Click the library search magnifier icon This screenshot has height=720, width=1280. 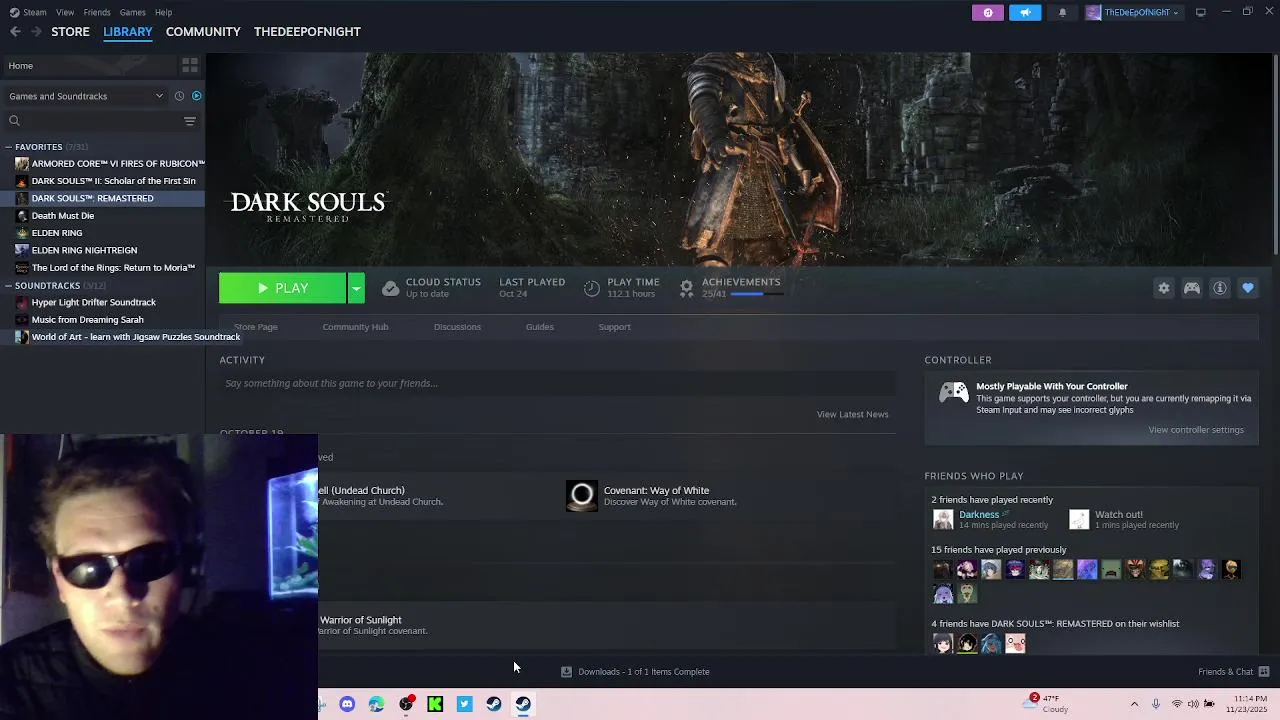point(14,121)
